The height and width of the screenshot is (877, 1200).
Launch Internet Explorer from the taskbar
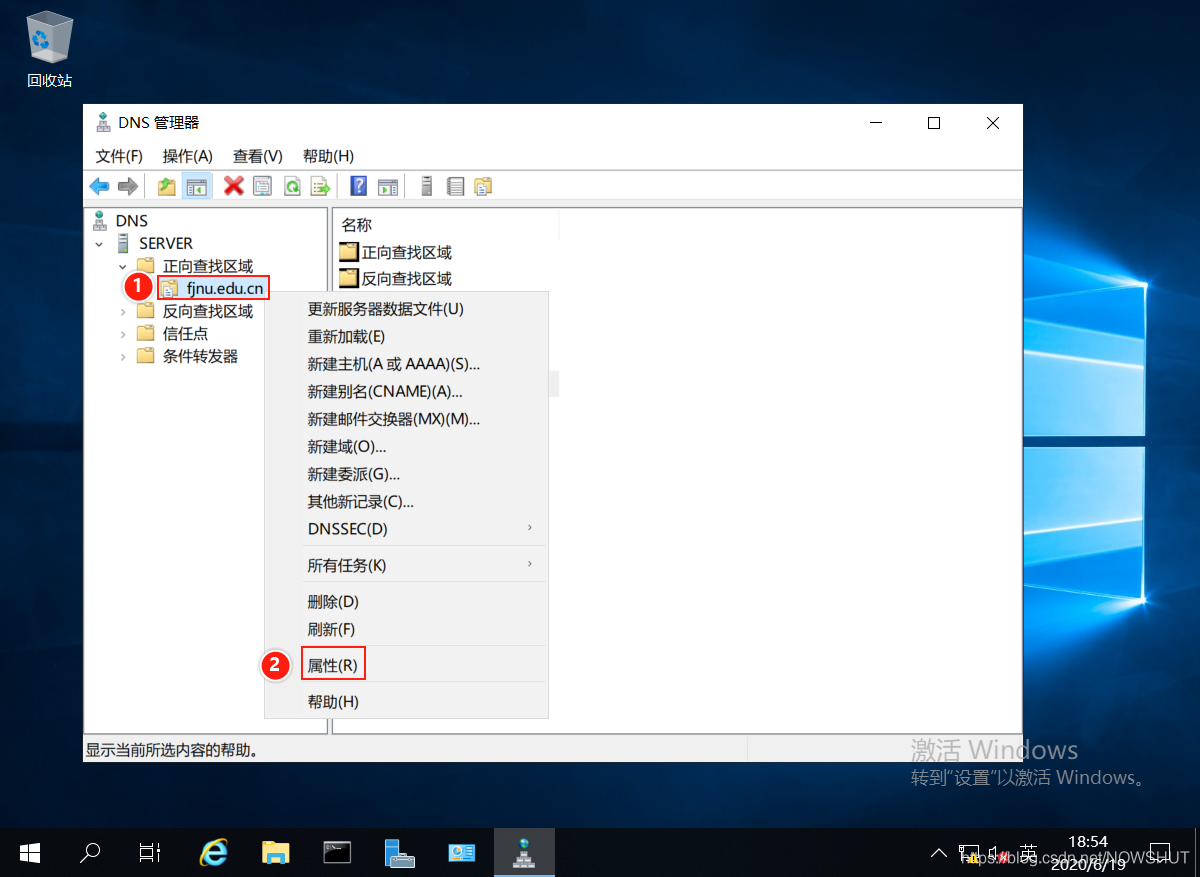click(213, 852)
